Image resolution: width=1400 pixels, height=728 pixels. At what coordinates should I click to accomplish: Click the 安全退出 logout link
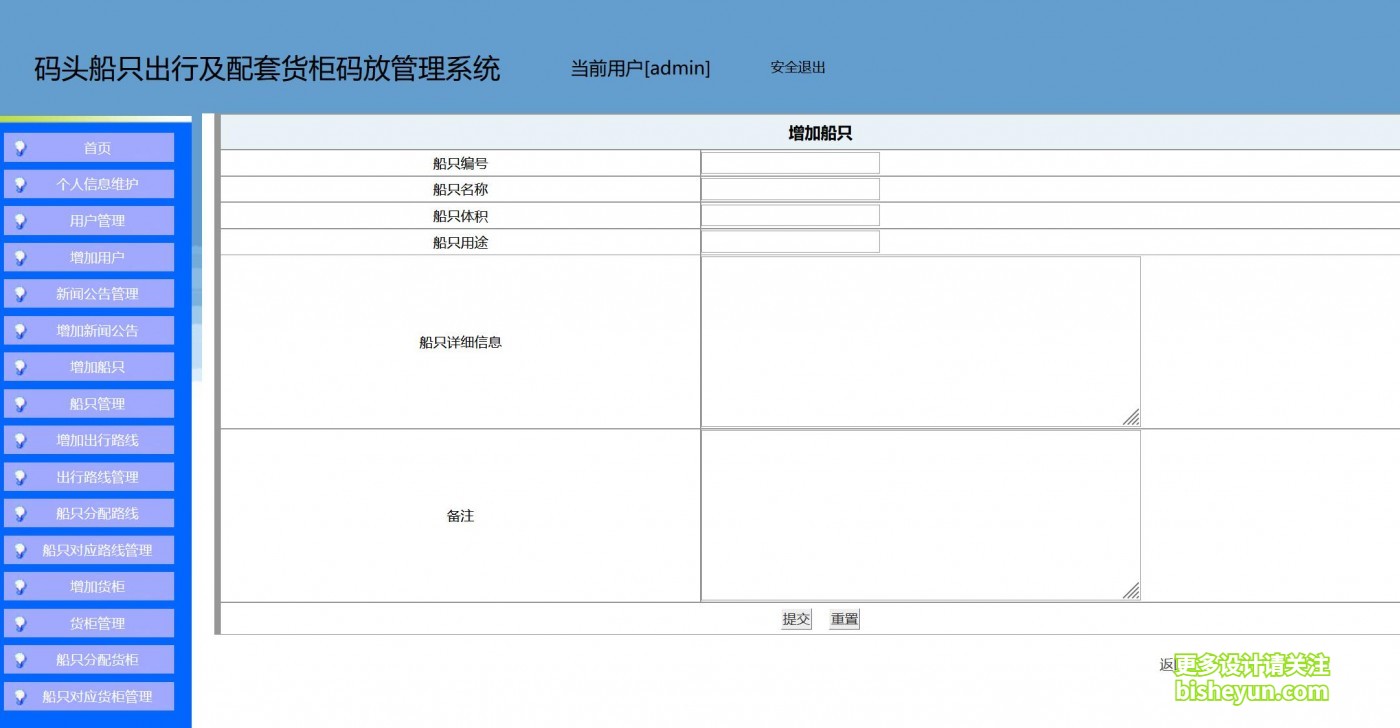coord(797,67)
